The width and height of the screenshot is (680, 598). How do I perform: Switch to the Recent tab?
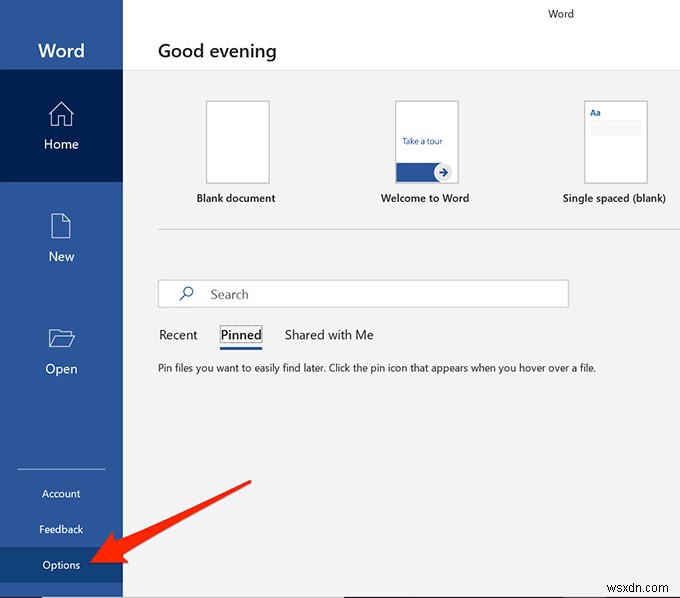178,335
